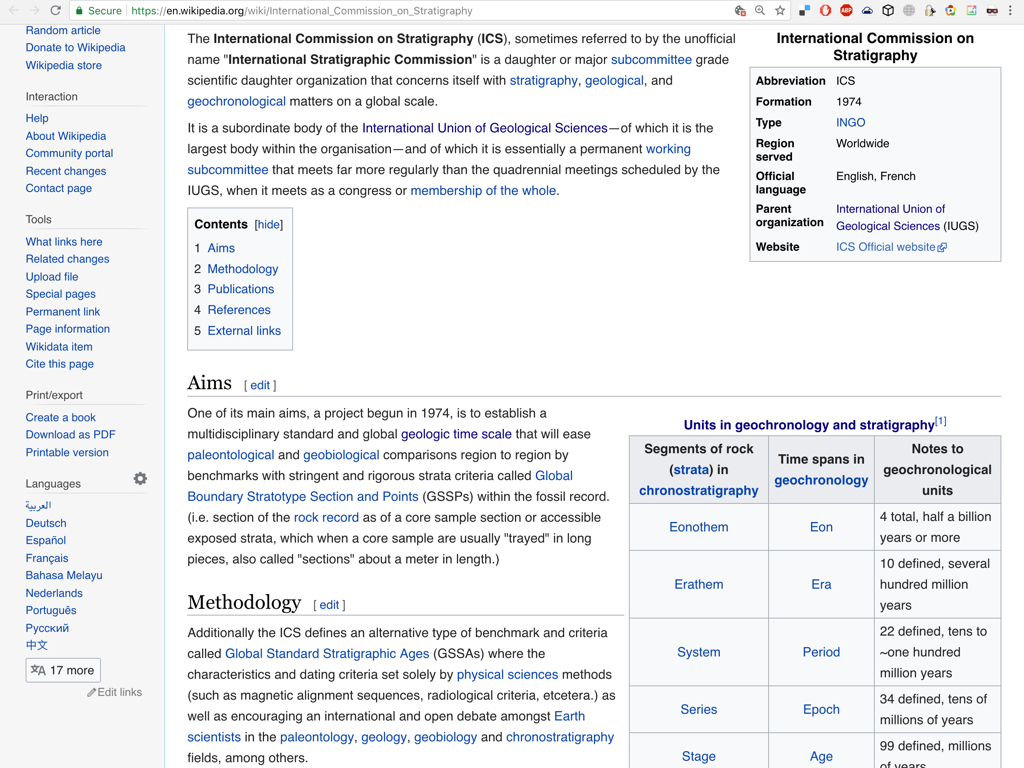Open Recent changes in sidebar

pos(65,171)
